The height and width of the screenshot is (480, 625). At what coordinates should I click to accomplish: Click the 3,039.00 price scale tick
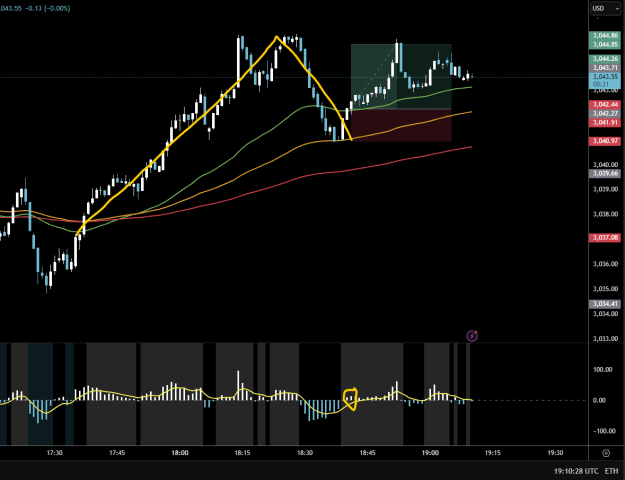(x=605, y=189)
